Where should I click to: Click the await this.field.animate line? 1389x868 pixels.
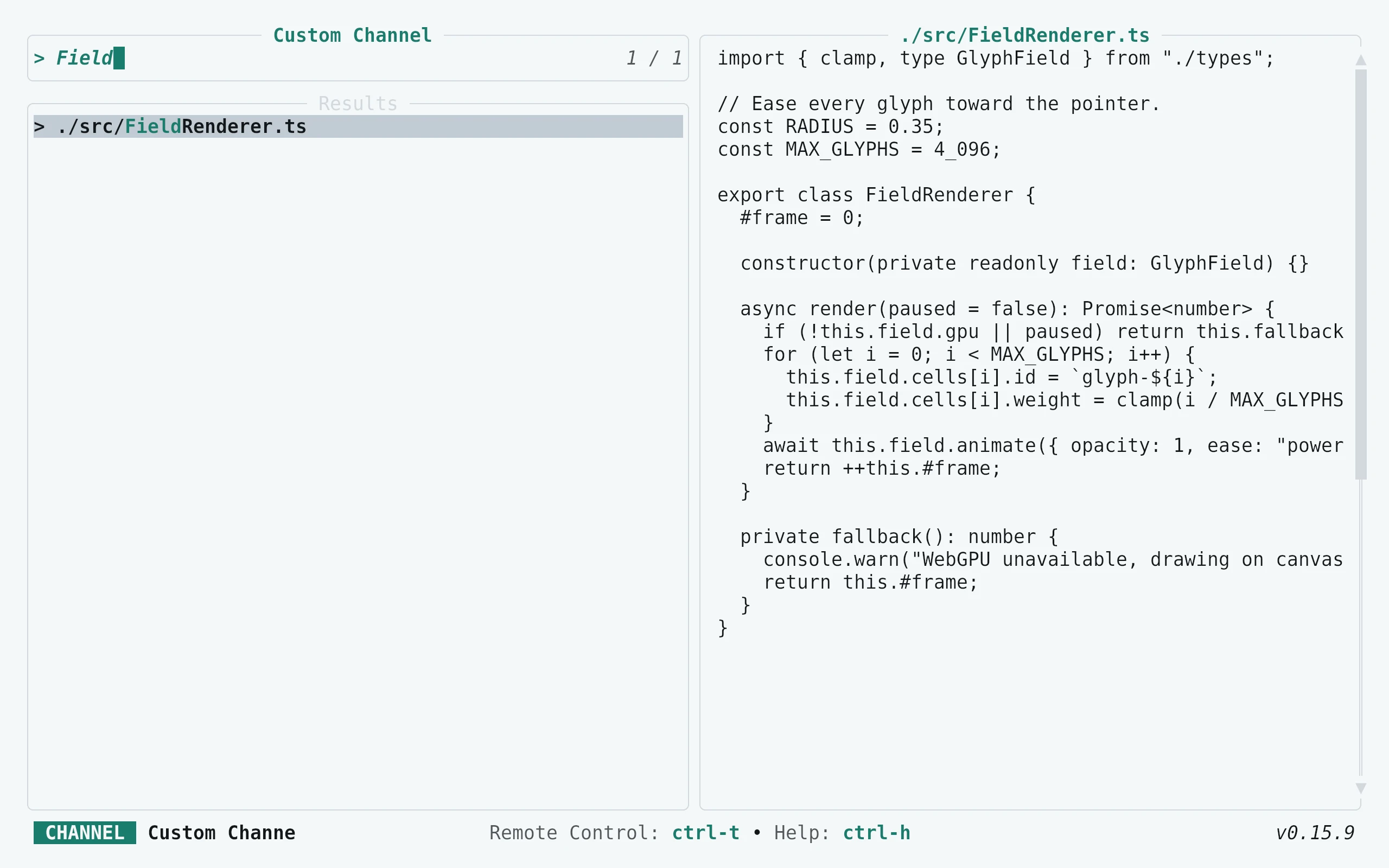[x=1053, y=445]
